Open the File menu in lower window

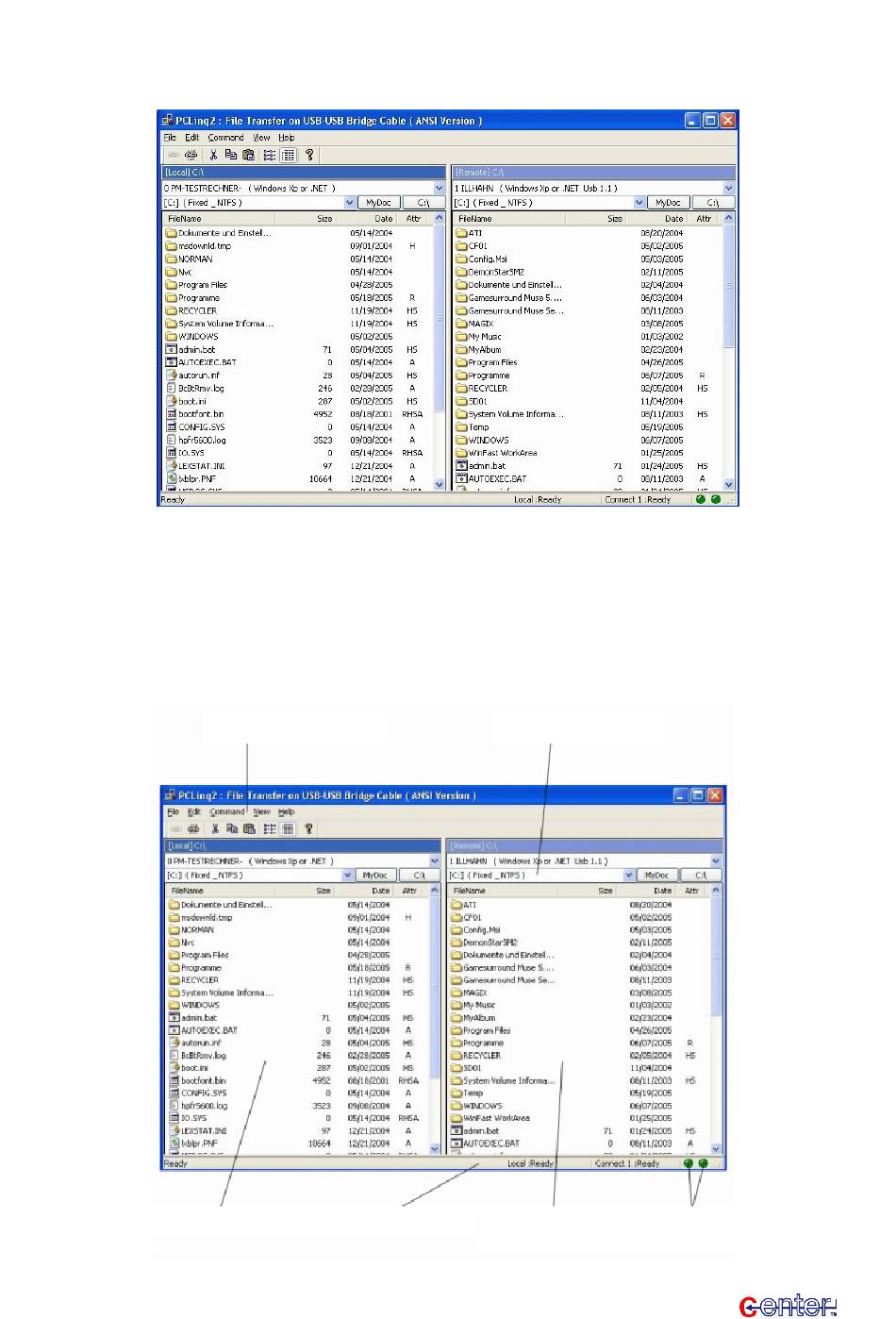click(173, 811)
